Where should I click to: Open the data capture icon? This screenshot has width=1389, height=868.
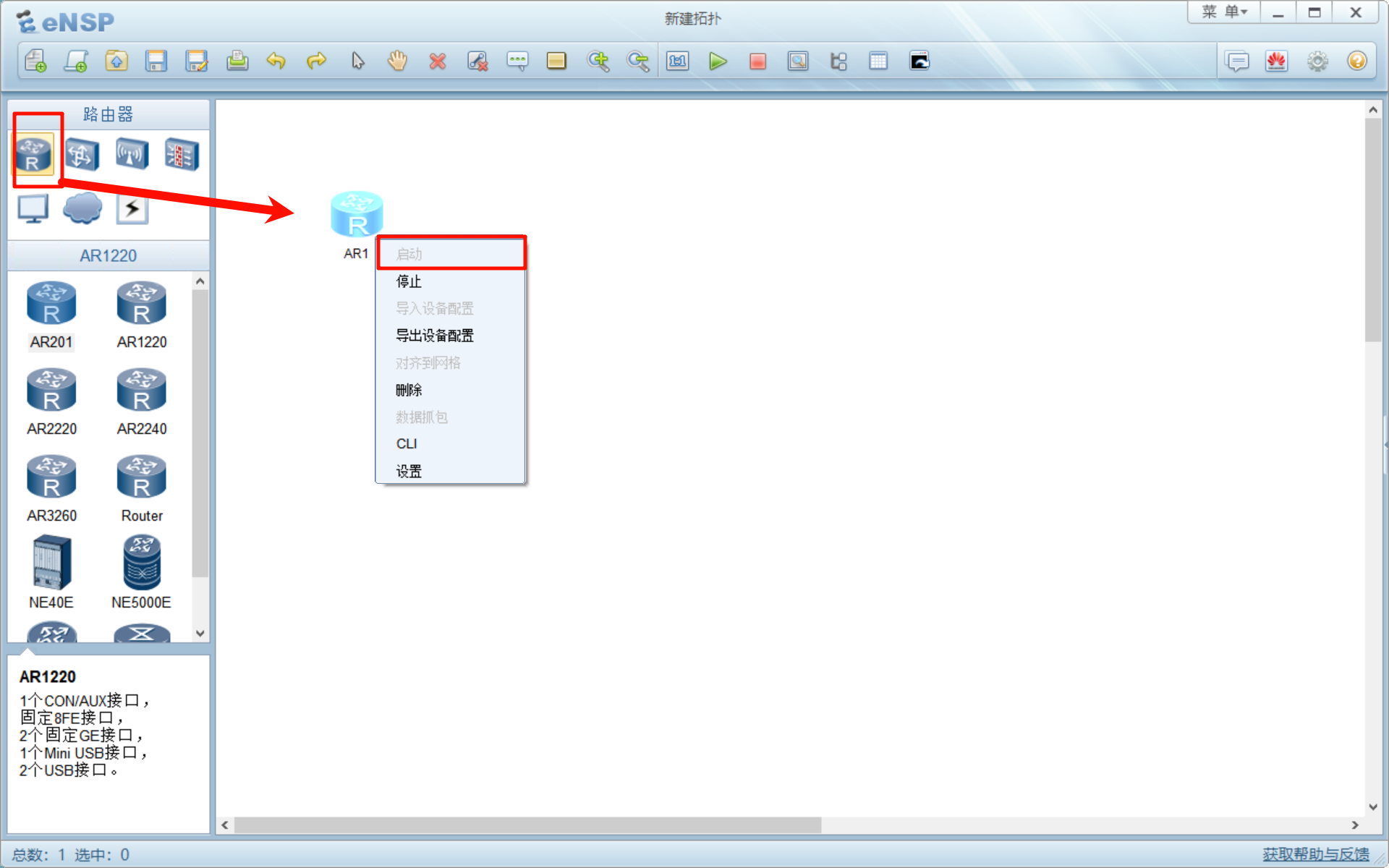point(798,61)
